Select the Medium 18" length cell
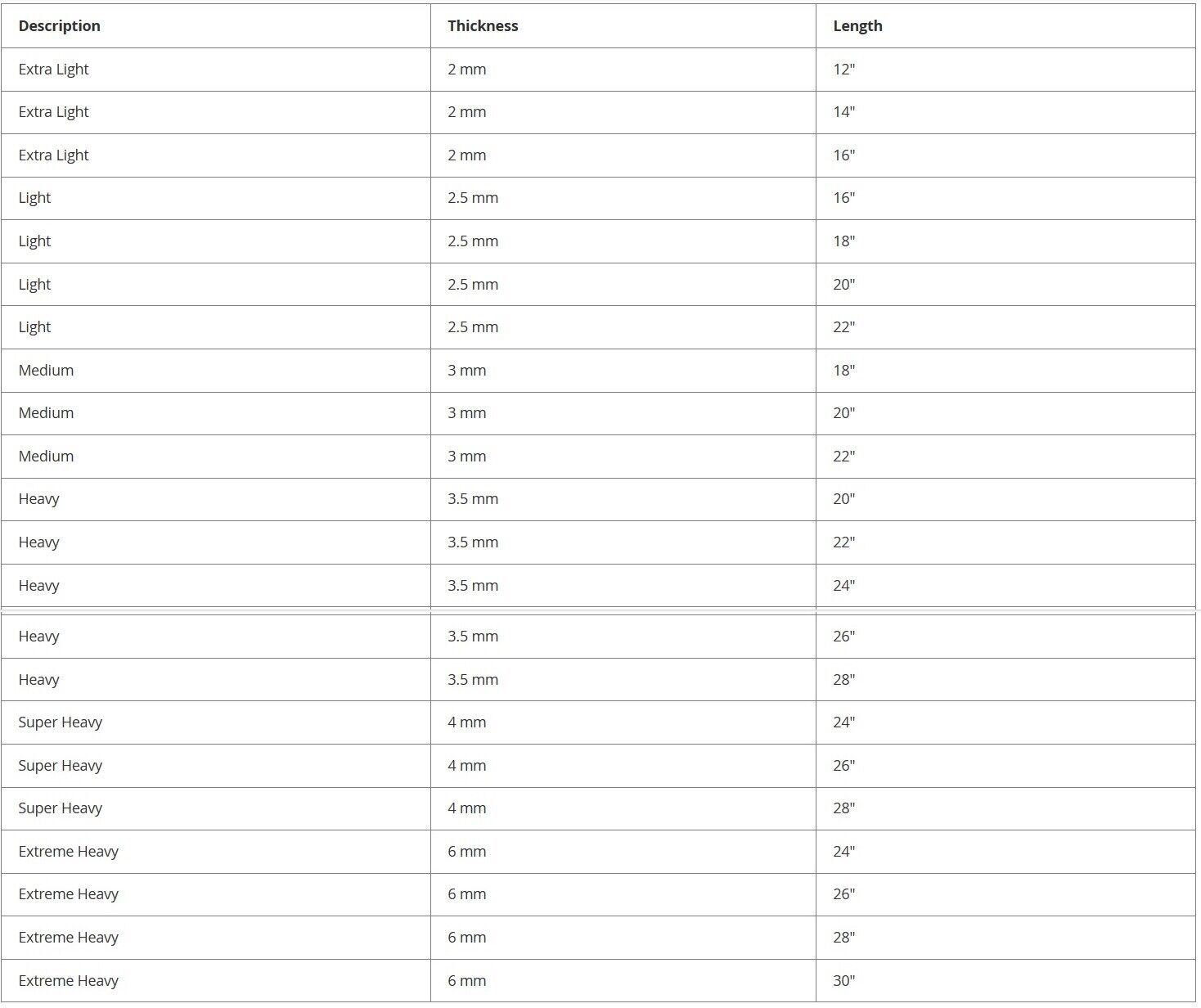 (1005, 371)
